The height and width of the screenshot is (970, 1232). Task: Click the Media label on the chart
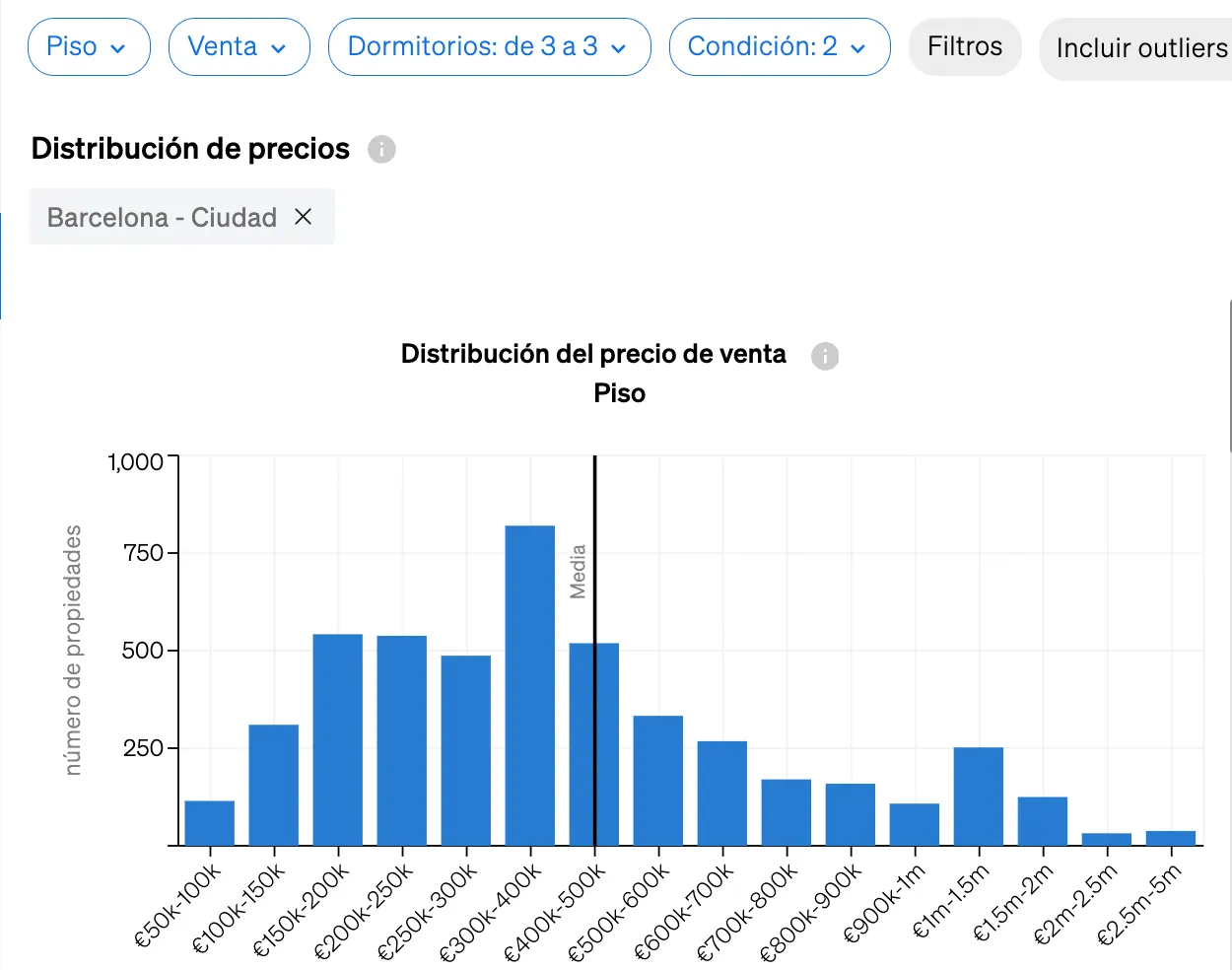[x=579, y=572]
